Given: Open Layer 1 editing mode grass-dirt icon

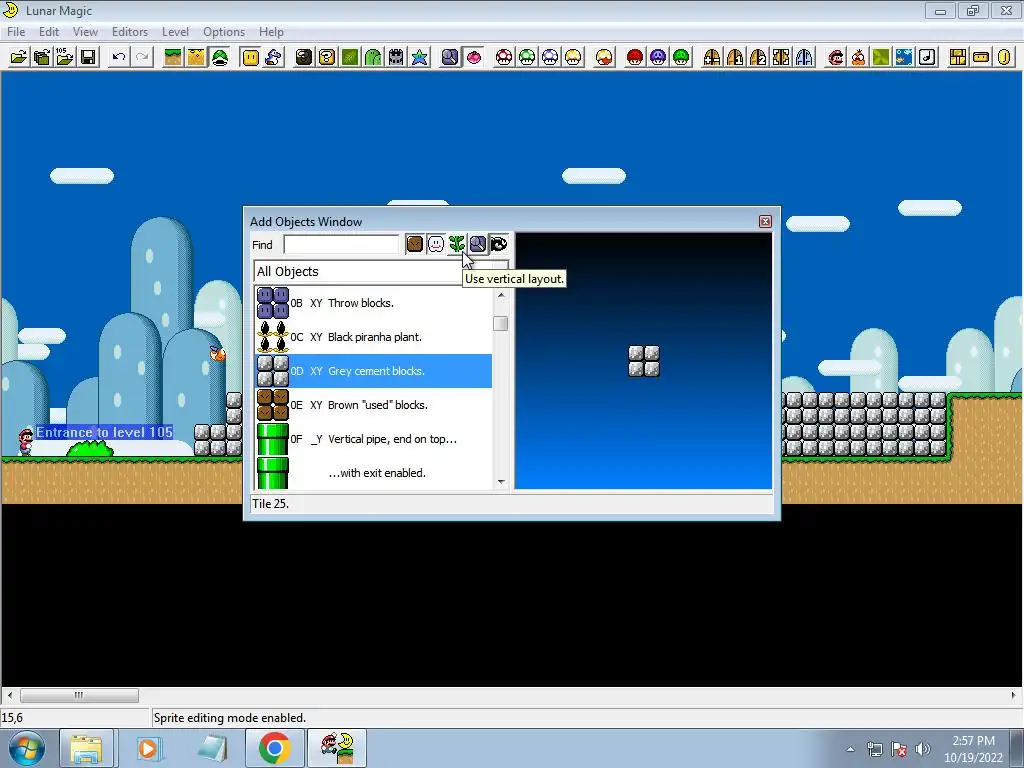Looking at the screenshot, I should tap(173, 57).
